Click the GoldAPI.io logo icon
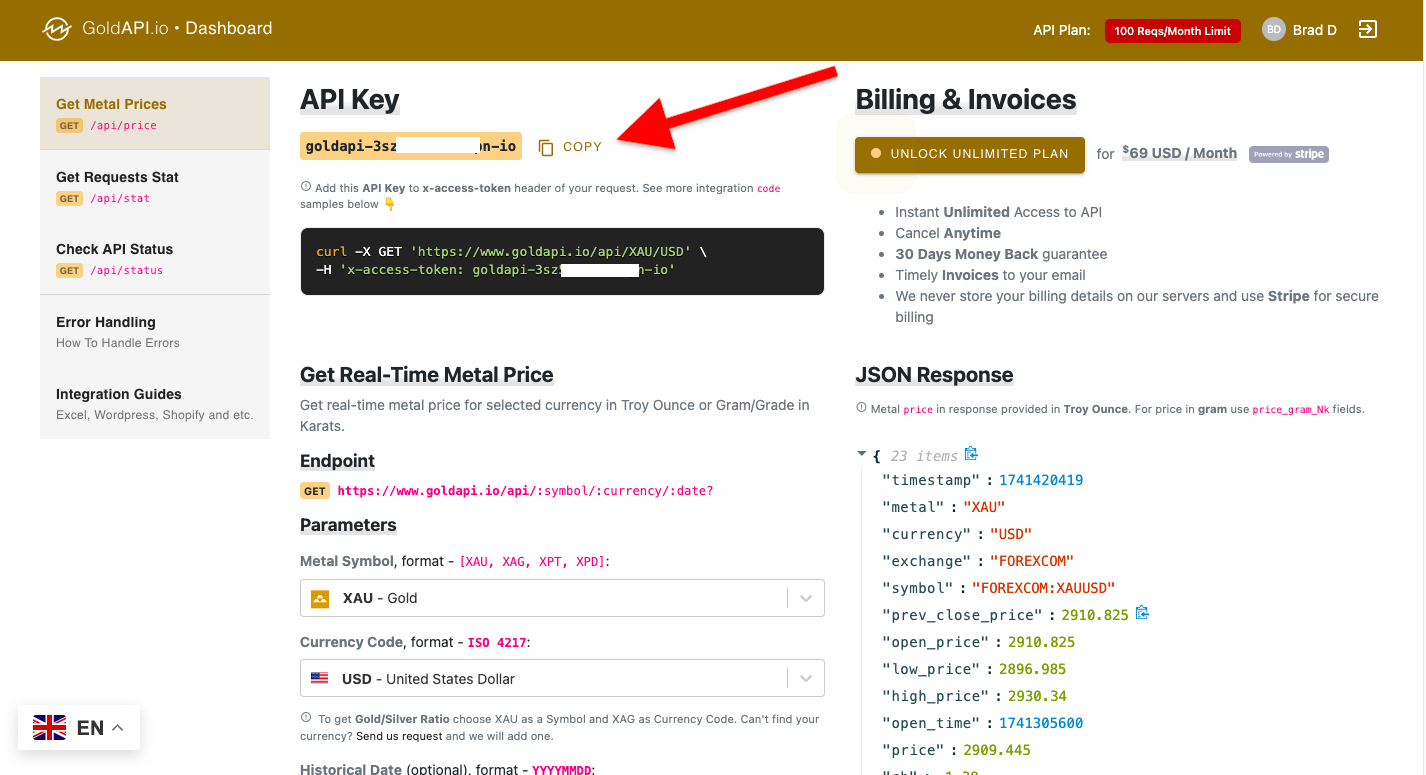1426x775 pixels. [x=57, y=29]
